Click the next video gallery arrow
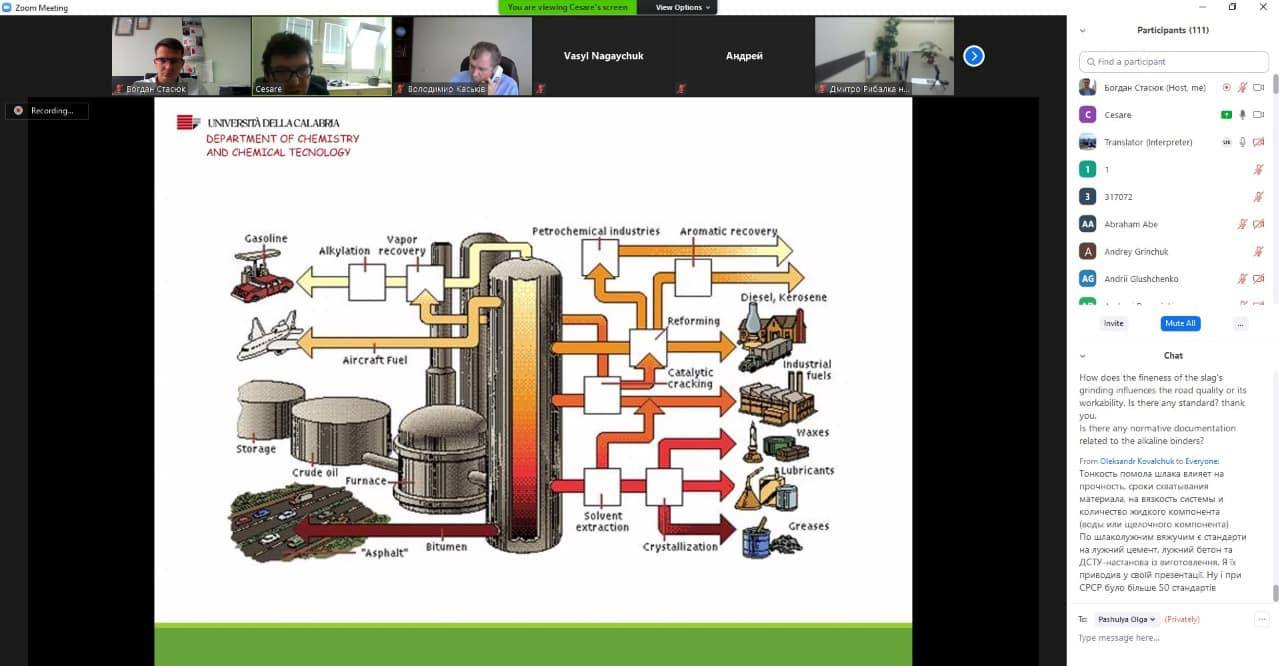This screenshot has width=1280, height=666. [973, 56]
